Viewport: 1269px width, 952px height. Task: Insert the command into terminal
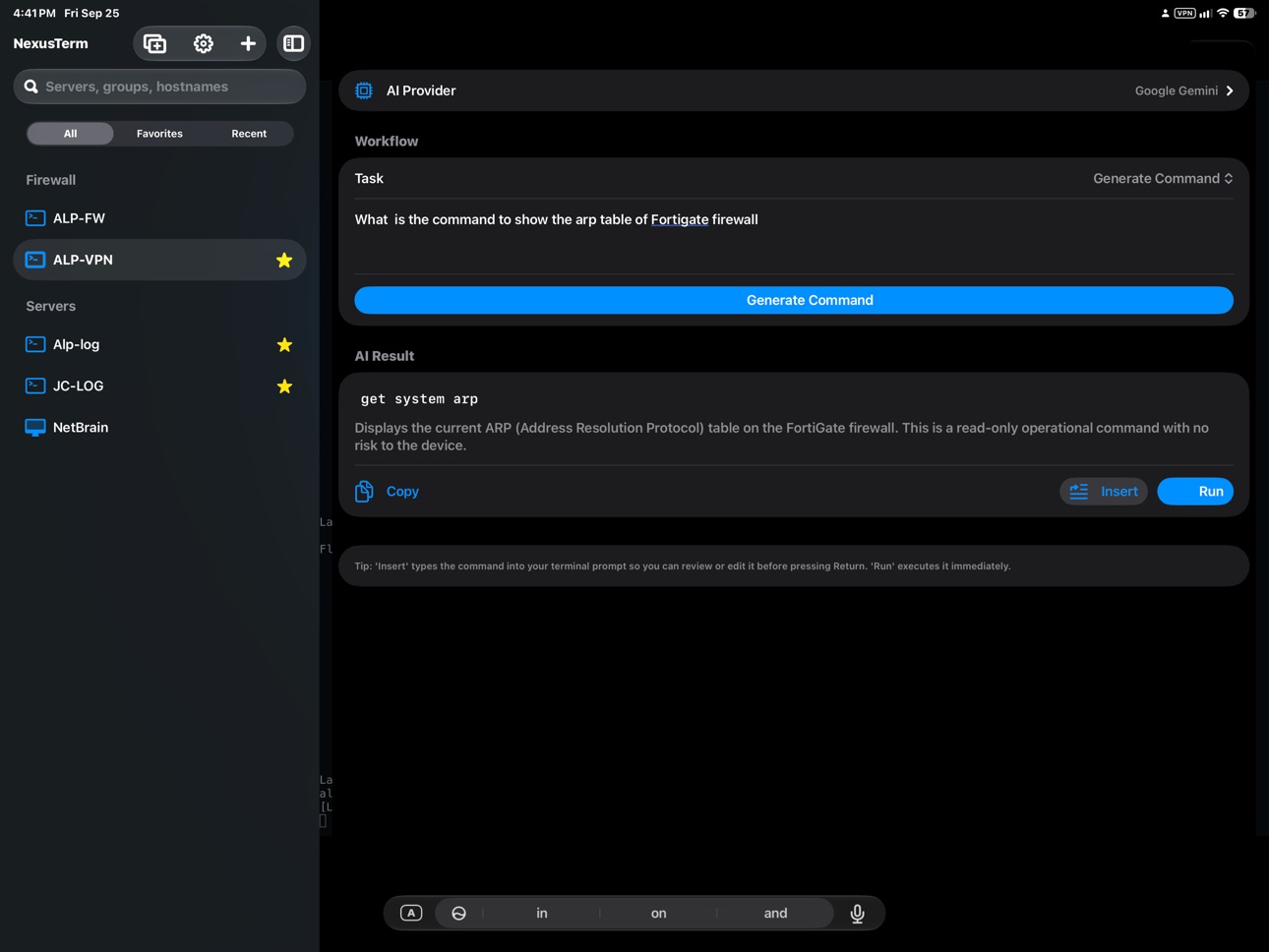(1104, 492)
